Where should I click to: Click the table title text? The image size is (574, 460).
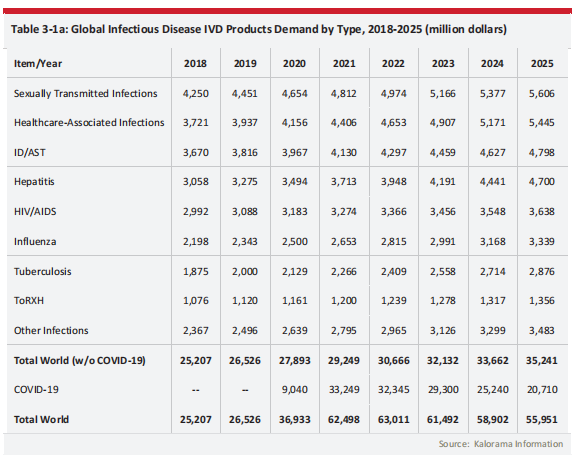(259, 29)
